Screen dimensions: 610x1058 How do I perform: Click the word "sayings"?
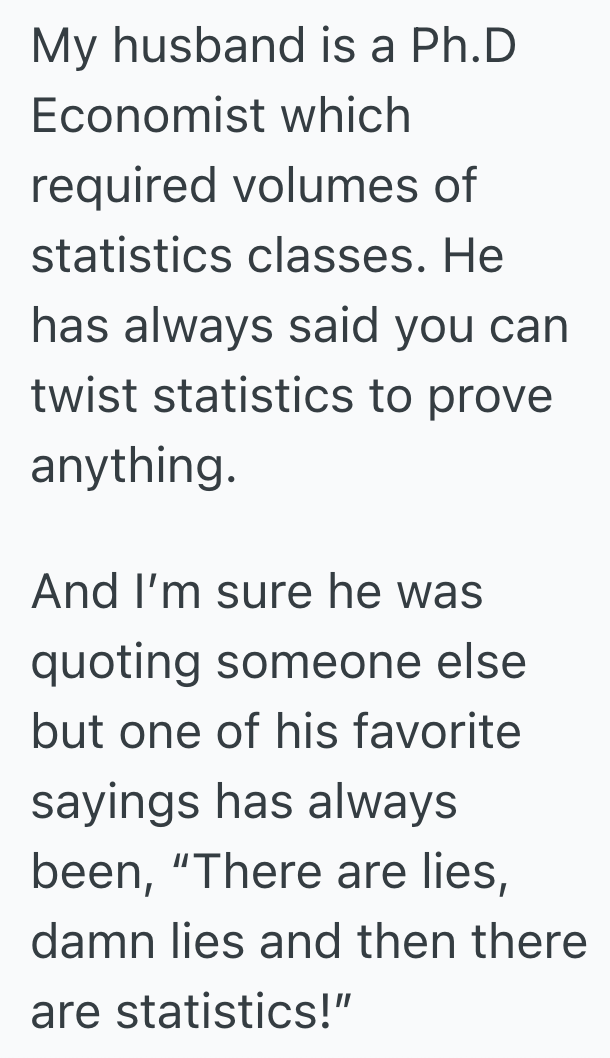pos(123,802)
